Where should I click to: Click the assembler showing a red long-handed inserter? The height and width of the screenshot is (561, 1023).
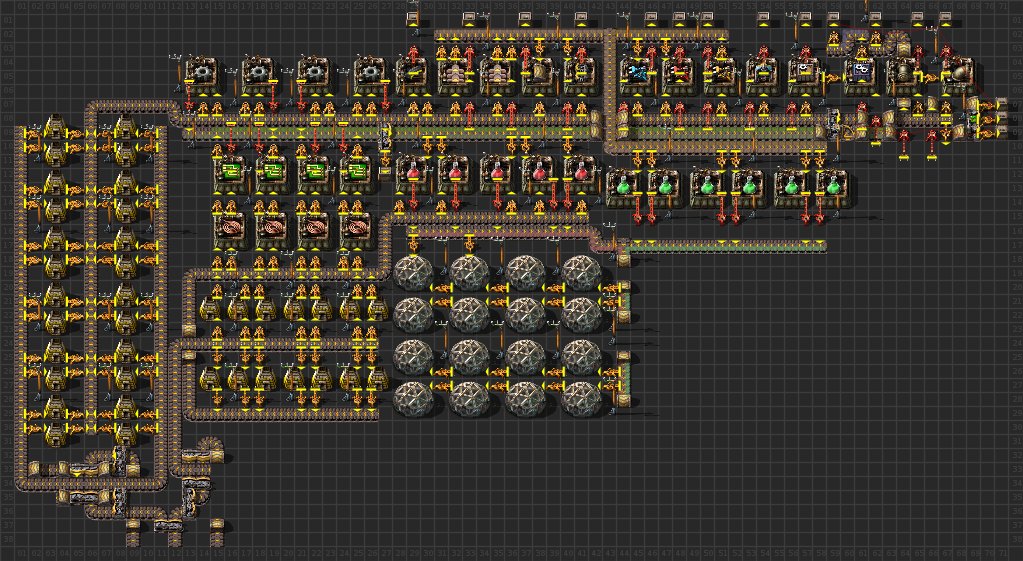(678, 73)
